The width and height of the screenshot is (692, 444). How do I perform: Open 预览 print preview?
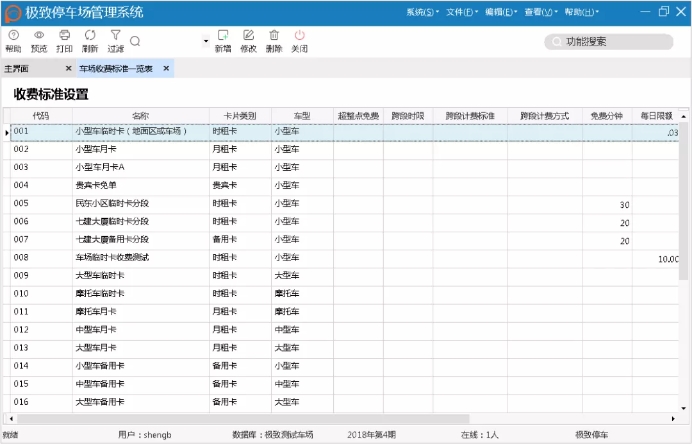tap(39, 40)
